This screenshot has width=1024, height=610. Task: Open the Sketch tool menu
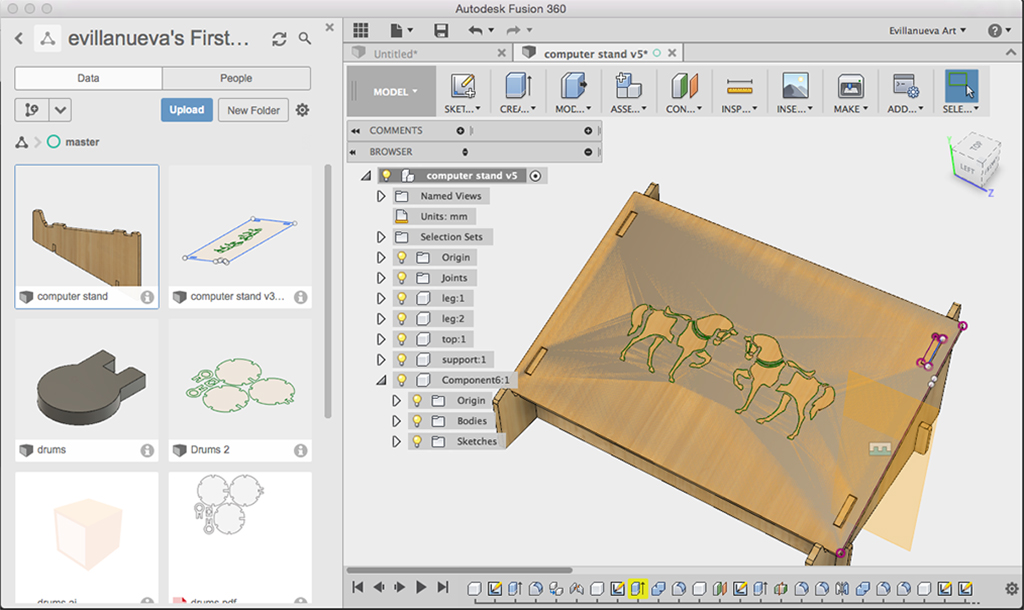(x=462, y=92)
